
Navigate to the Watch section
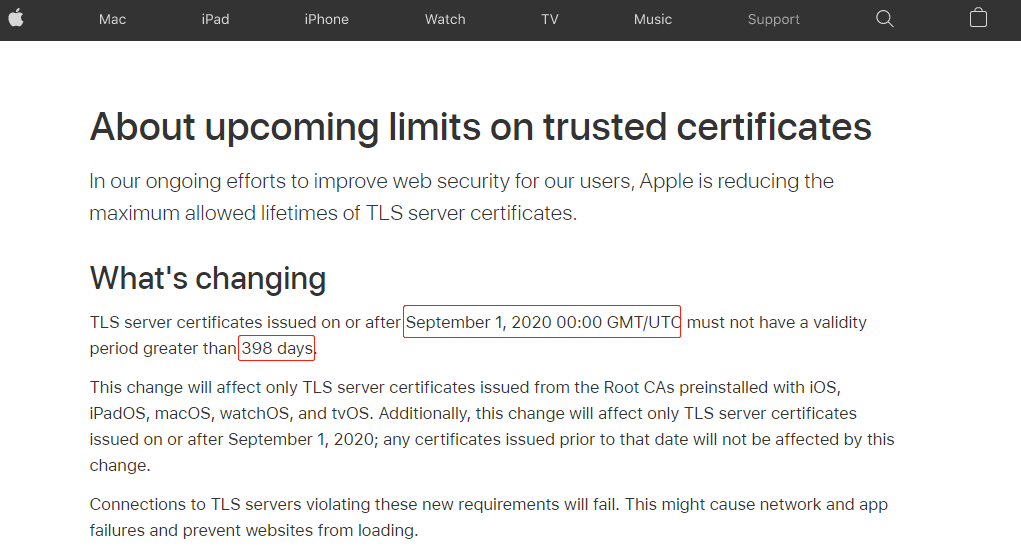[x=445, y=19]
